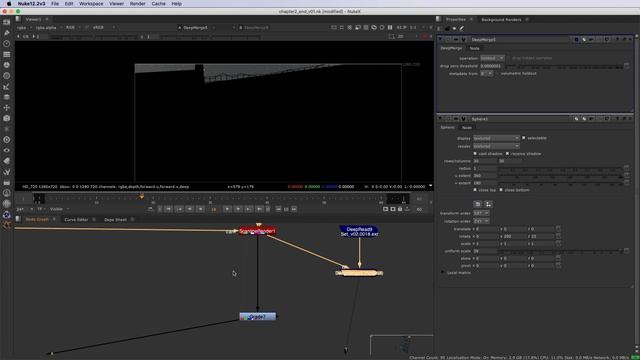Screen dimensions: 640x360
Task: Open the metadata from dropdown
Action: [x=486, y=73]
